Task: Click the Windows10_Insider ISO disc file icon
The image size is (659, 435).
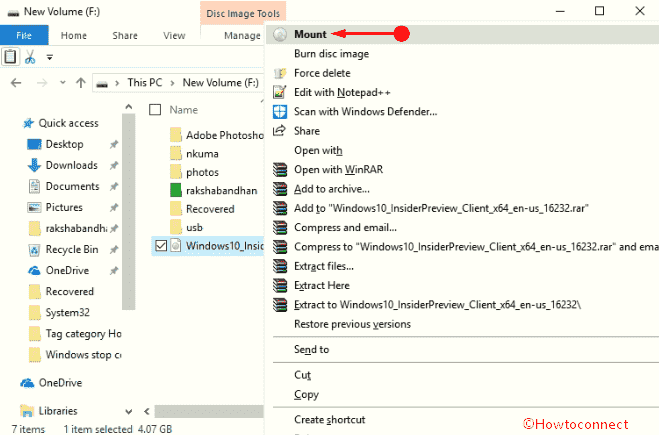Action: click(x=176, y=245)
